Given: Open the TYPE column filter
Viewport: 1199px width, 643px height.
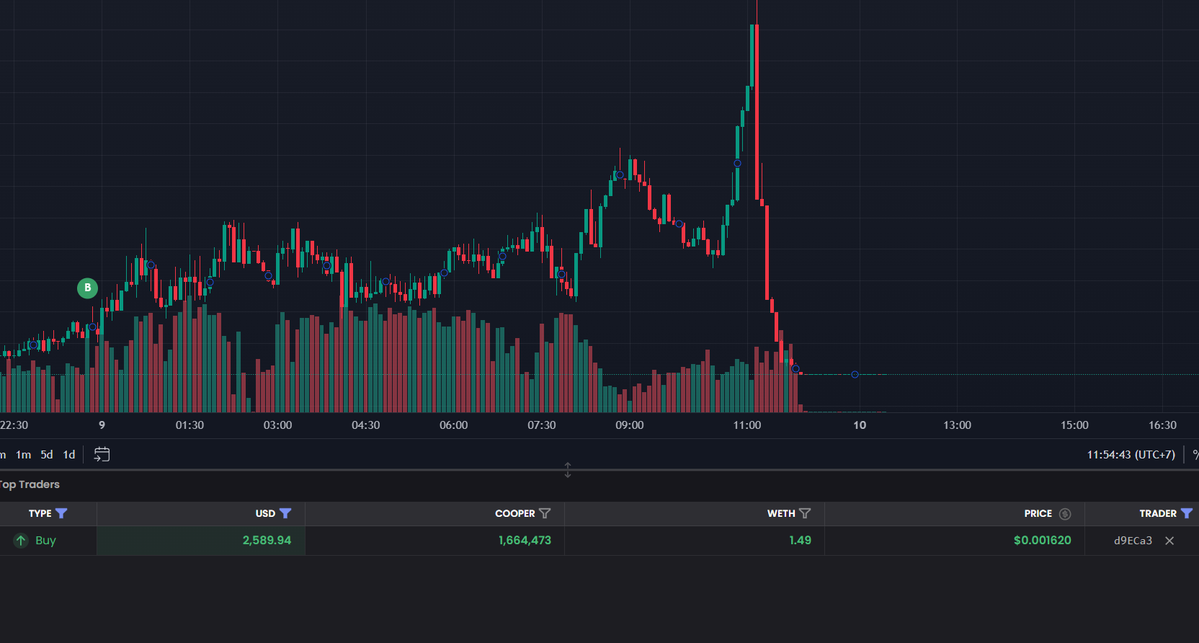Looking at the screenshot, I should [62, 514].
